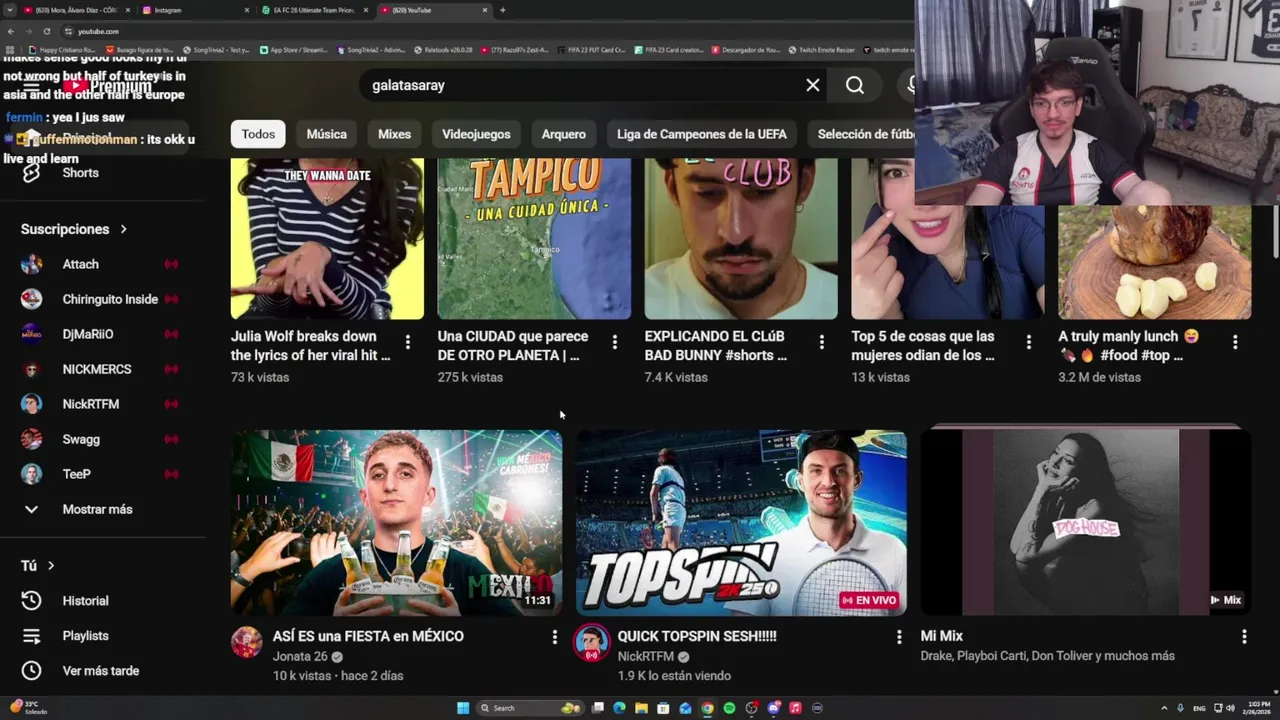Show hidden system tray icons
Screen dimensions: 1280x720
pos(1164,708)
